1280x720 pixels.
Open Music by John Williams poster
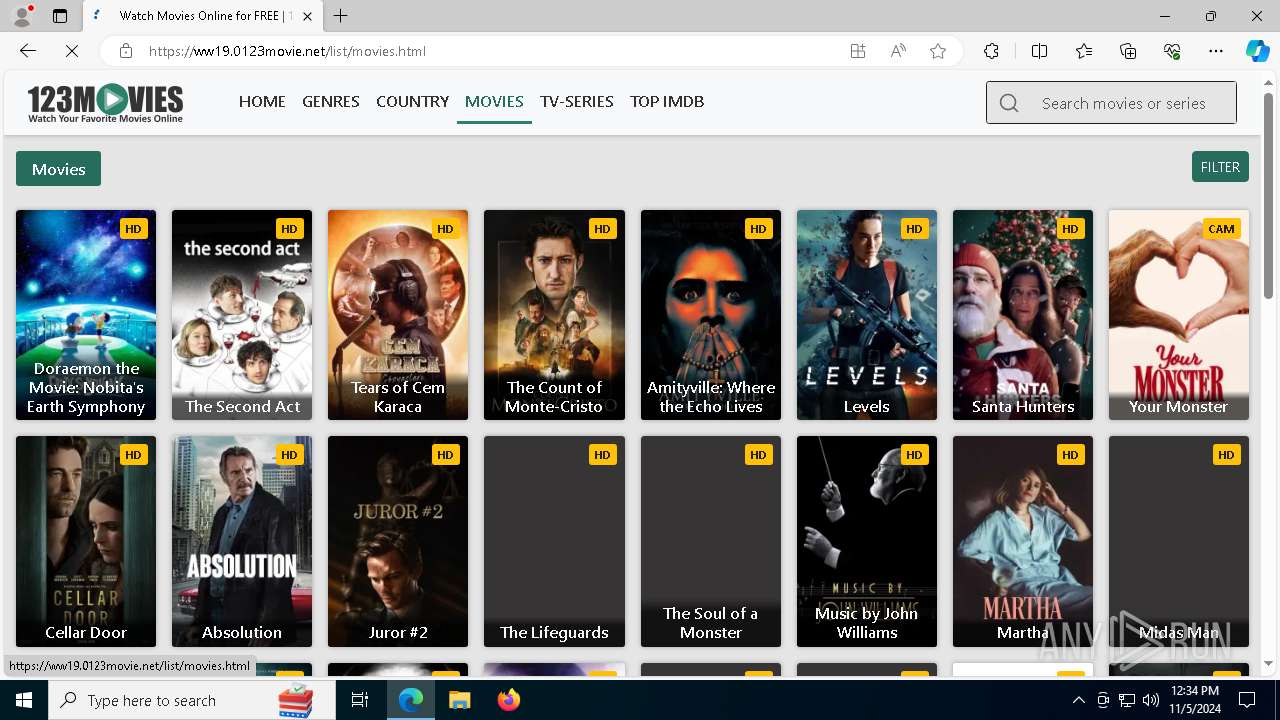coord(867,541)
